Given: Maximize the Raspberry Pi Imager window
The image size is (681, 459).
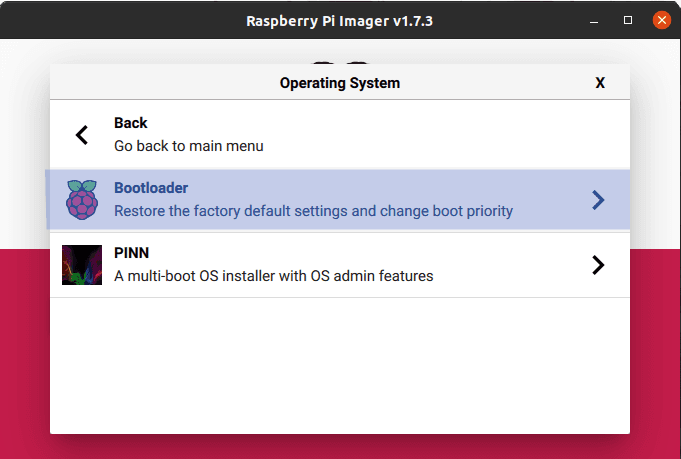Looking at the screenshot, I should 628,20.
